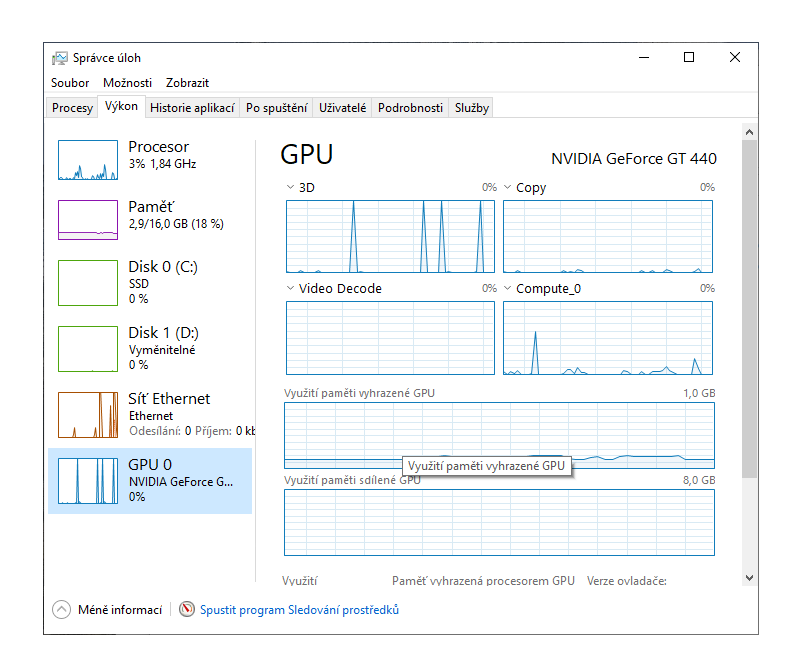Open the 3D engine dropdown chevron
Image resolution: width=808 pixels, height=671 pixels.
(291, 187)
